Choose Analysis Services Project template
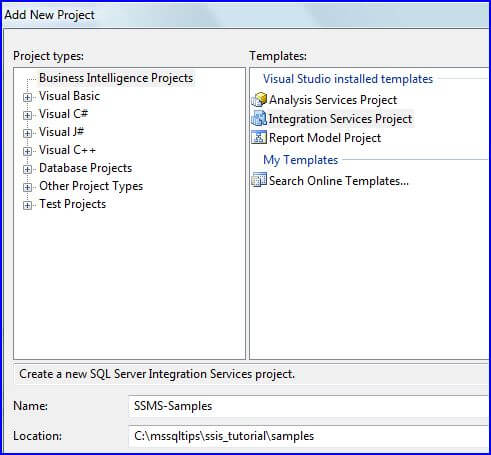The image size is (491, 455). (x=333, y=100)
